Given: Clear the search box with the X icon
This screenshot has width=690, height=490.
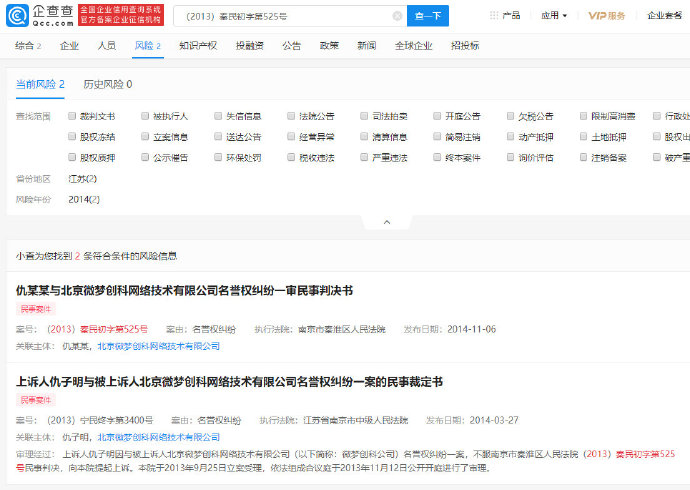Looking at the screenshot, I should pyautogui.click(x=397, y=16).
